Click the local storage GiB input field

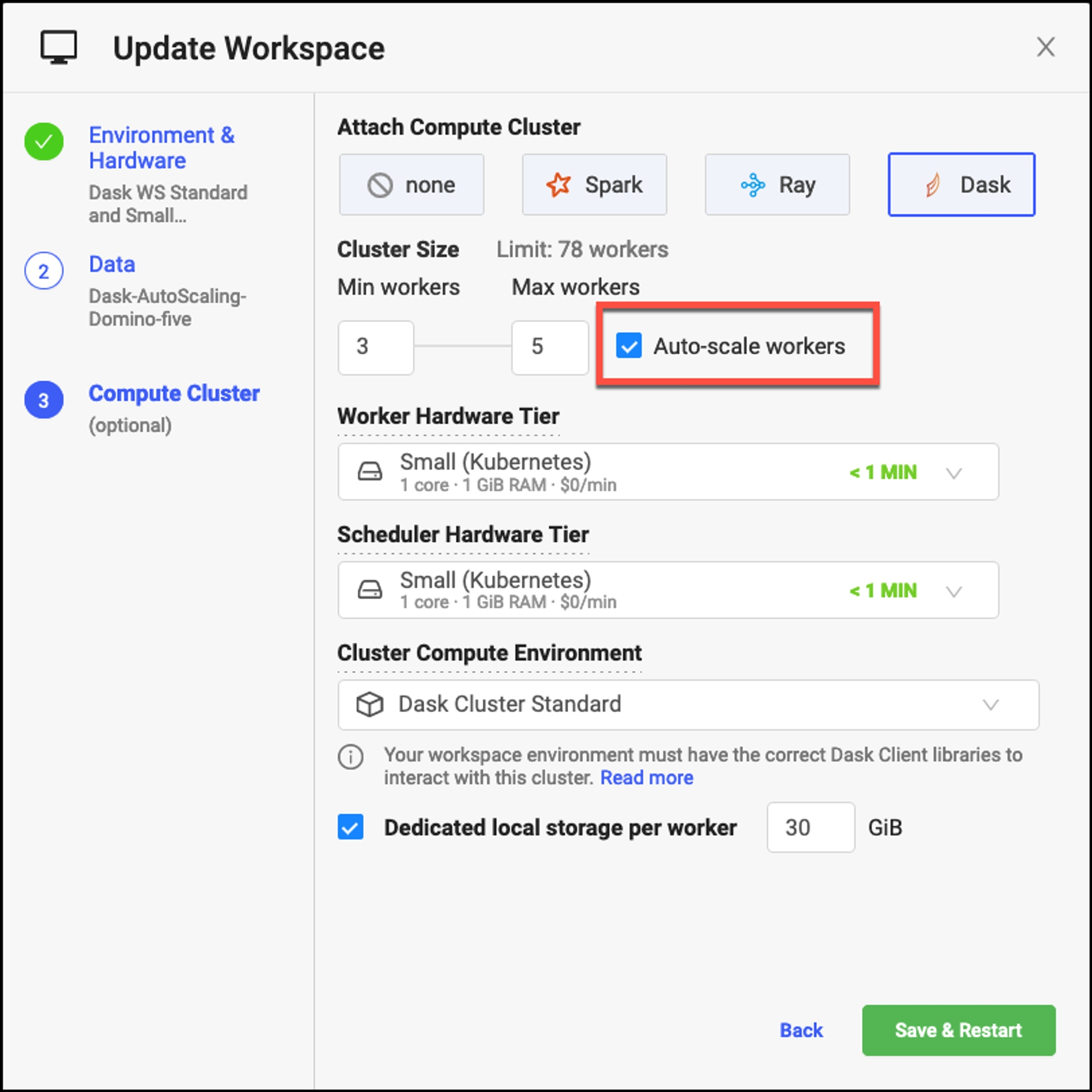click(x=810, y=828)
